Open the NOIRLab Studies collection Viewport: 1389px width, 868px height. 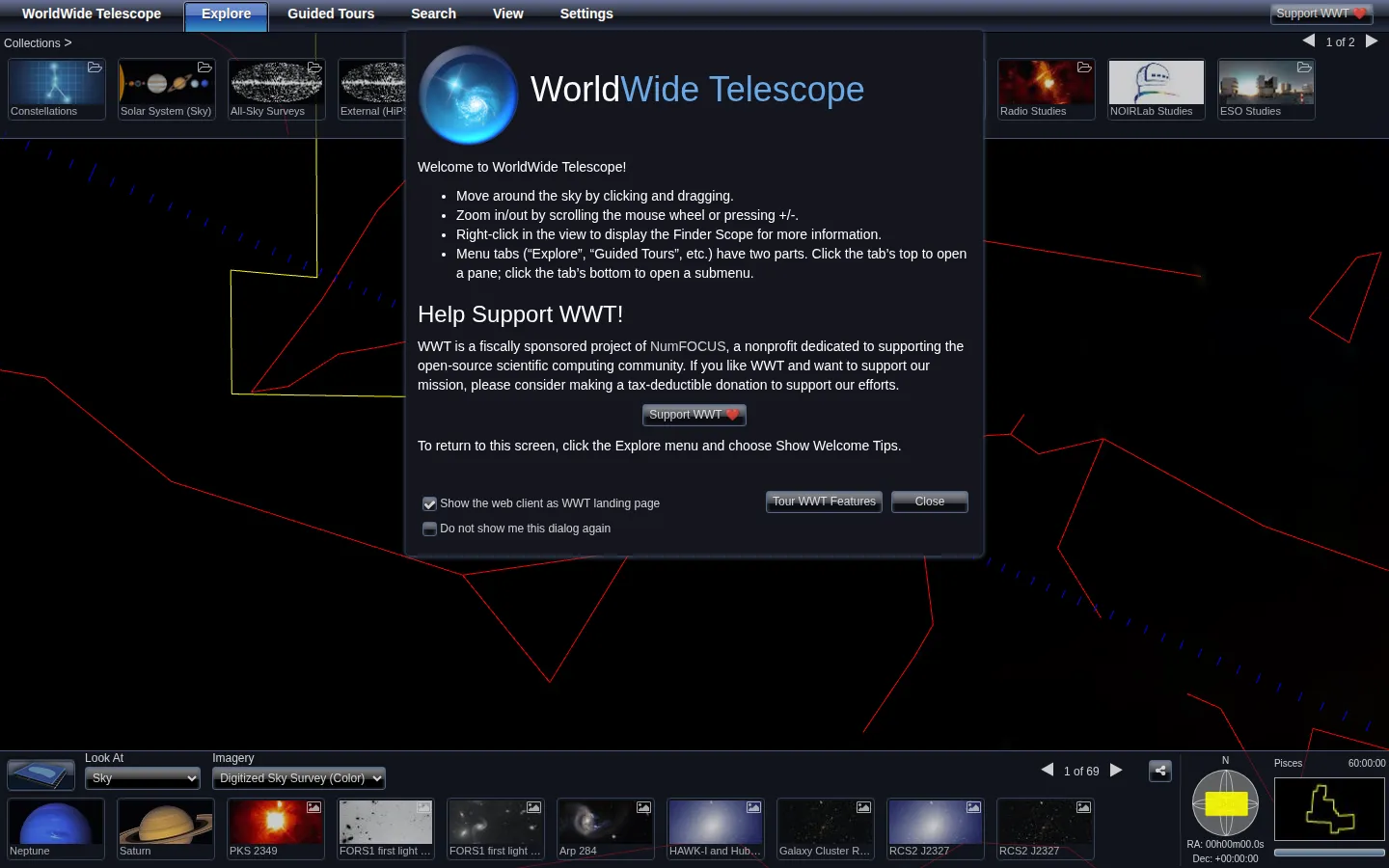point(1157,89)
